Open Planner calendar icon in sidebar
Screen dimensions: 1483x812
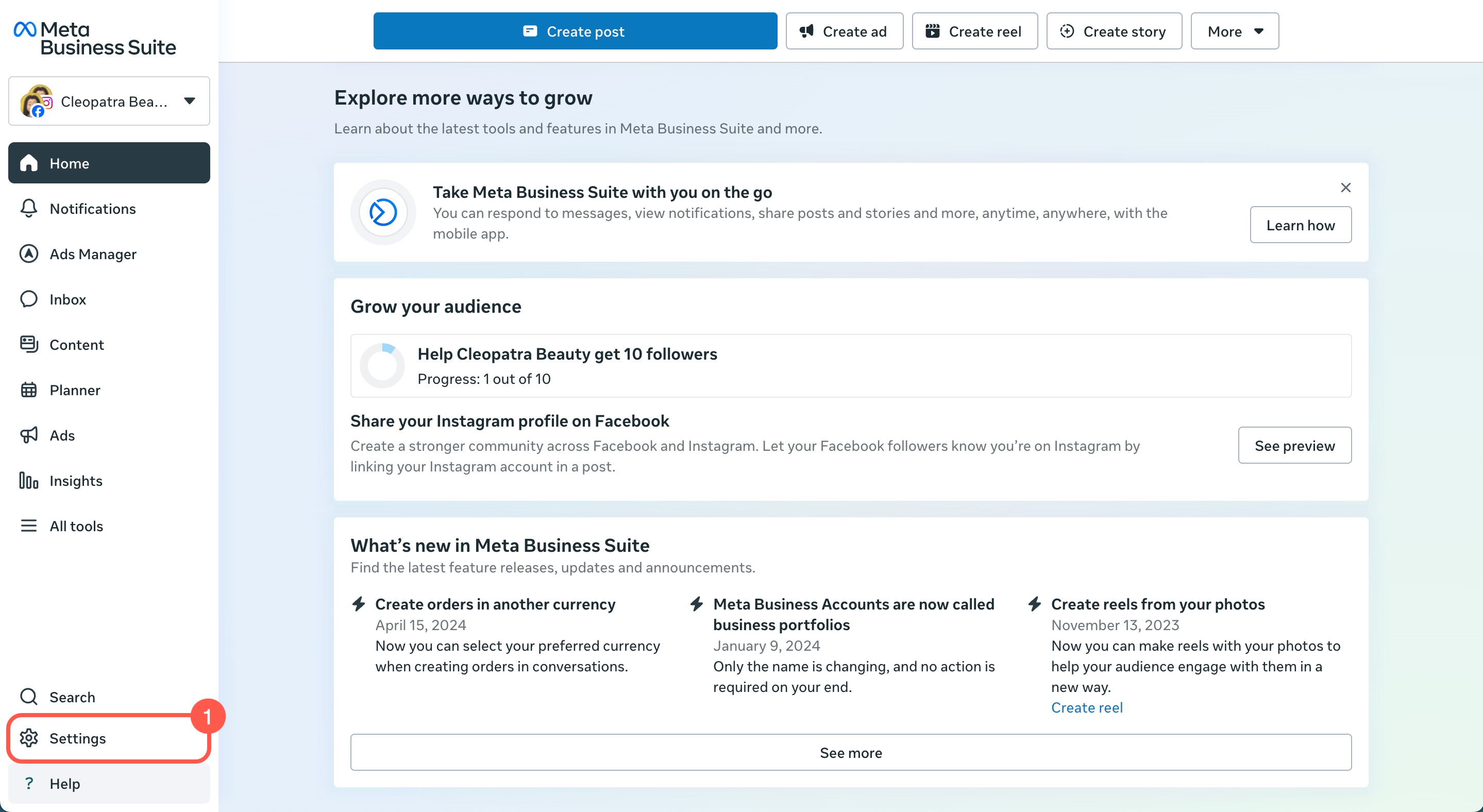tap(28, 390)
